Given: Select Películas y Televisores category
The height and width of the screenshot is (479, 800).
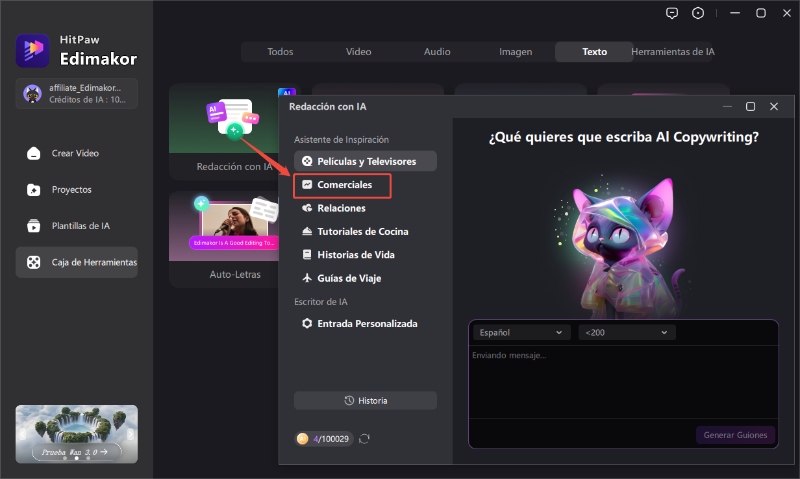Looking at the screenshot, I should [x=365, y=161].
